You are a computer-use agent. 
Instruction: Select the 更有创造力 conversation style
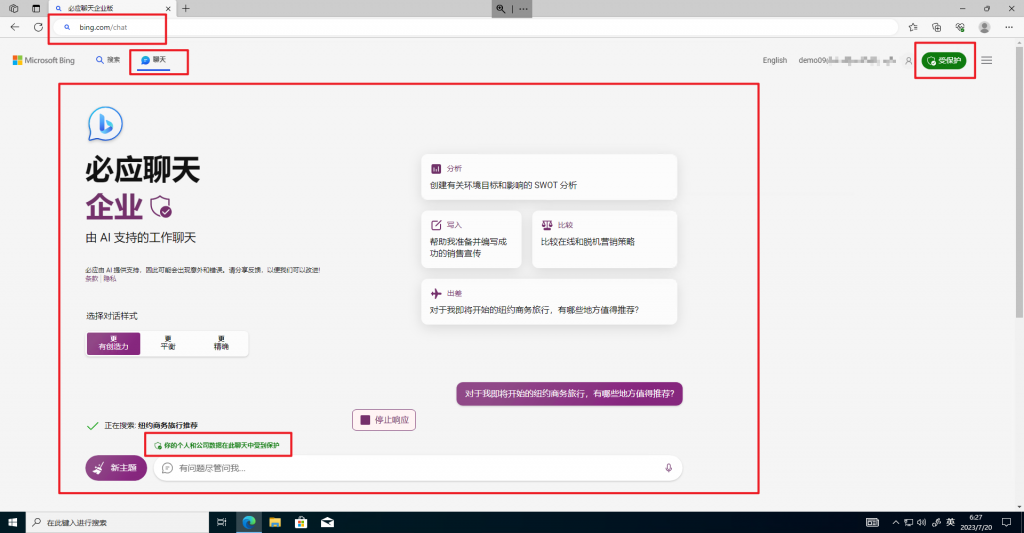113,343
